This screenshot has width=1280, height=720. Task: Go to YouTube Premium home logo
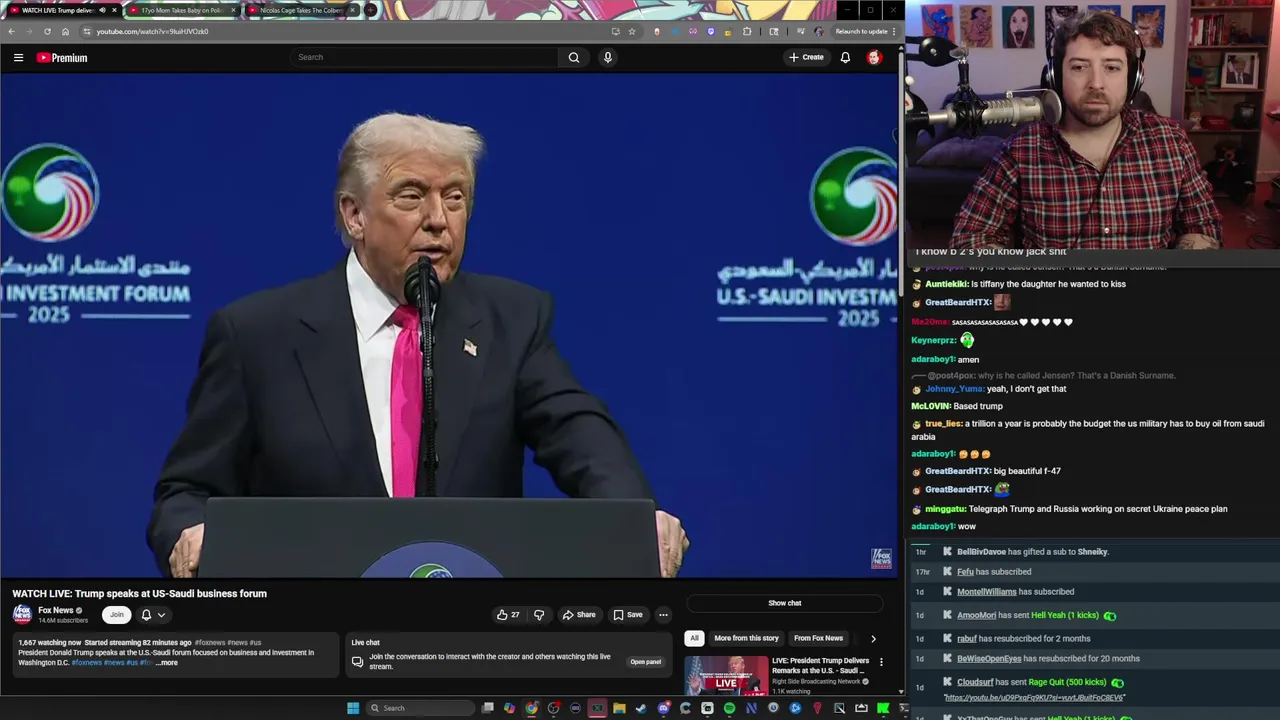(x=62, y=57)
